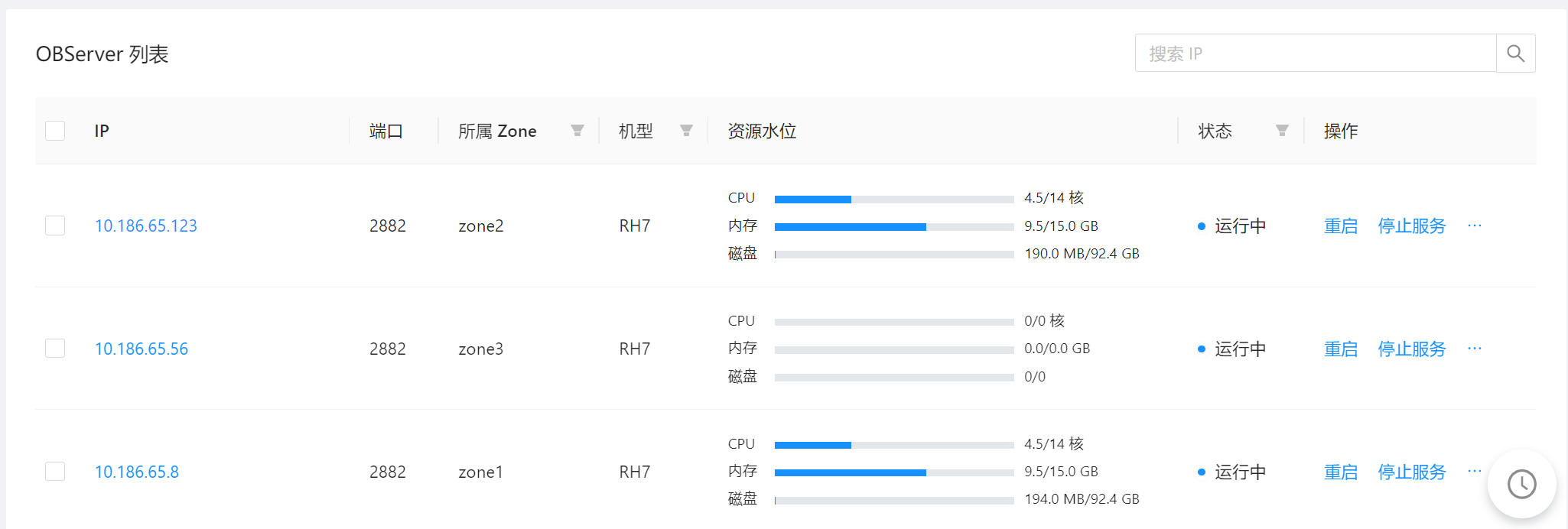
Task: Click the OBServer 列表 title
Action: (x=102, y=54)
